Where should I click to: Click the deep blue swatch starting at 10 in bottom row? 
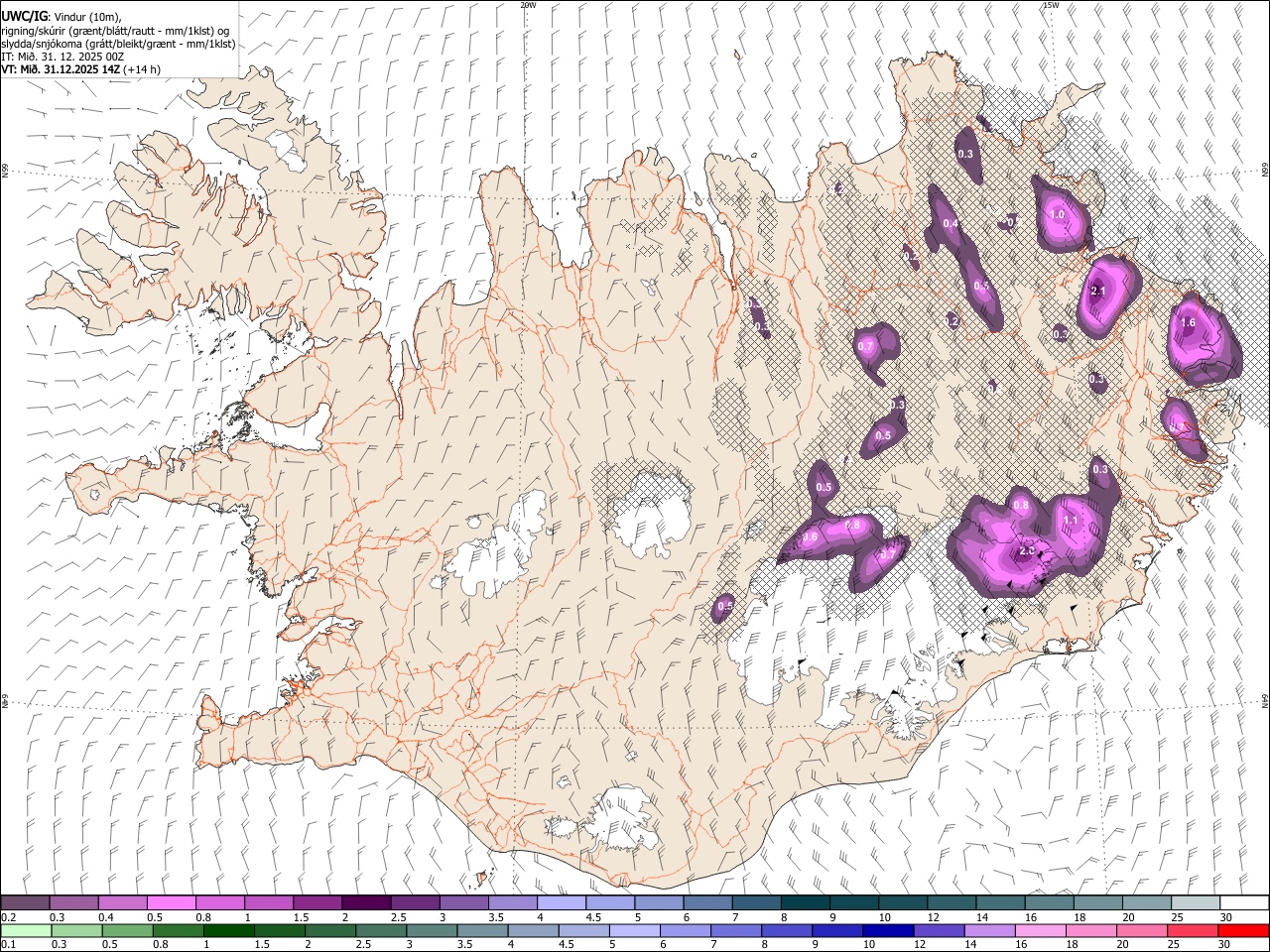pos(887,931)
